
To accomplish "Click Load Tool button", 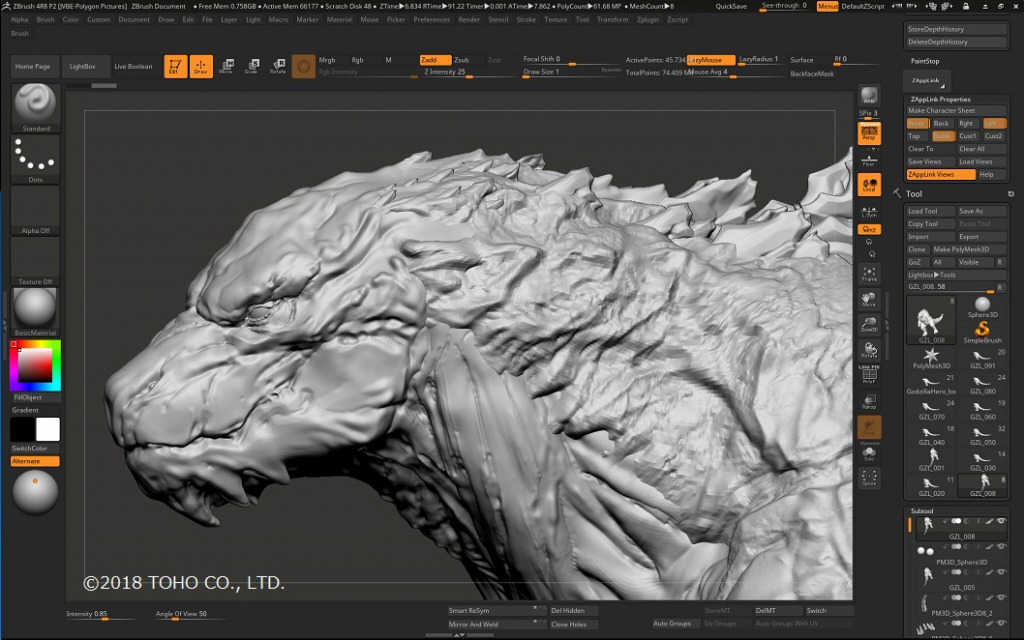I will 930,211.
